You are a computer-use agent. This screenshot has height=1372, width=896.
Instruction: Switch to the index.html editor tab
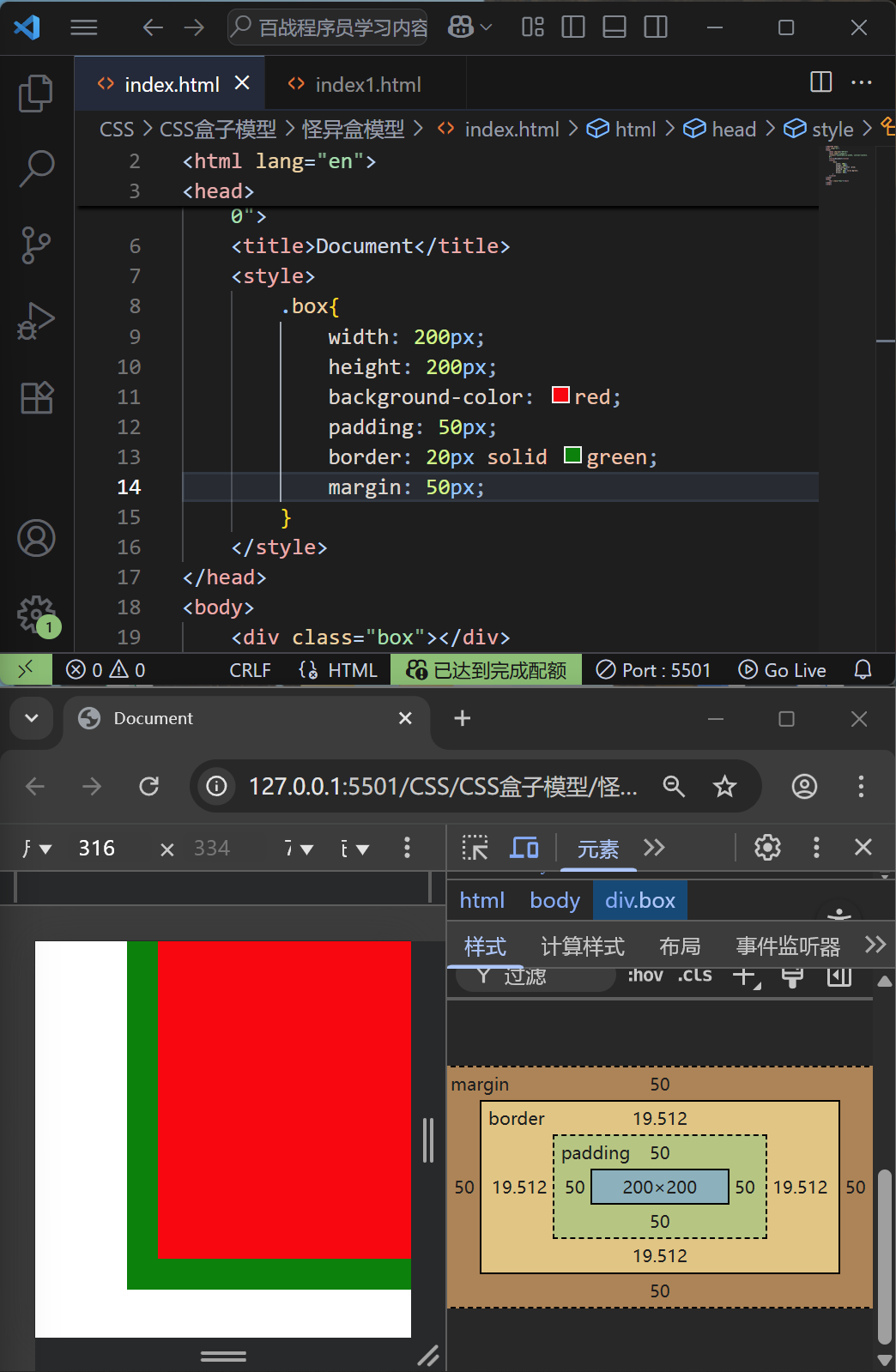pyautogui.click(x=171, y=84)
